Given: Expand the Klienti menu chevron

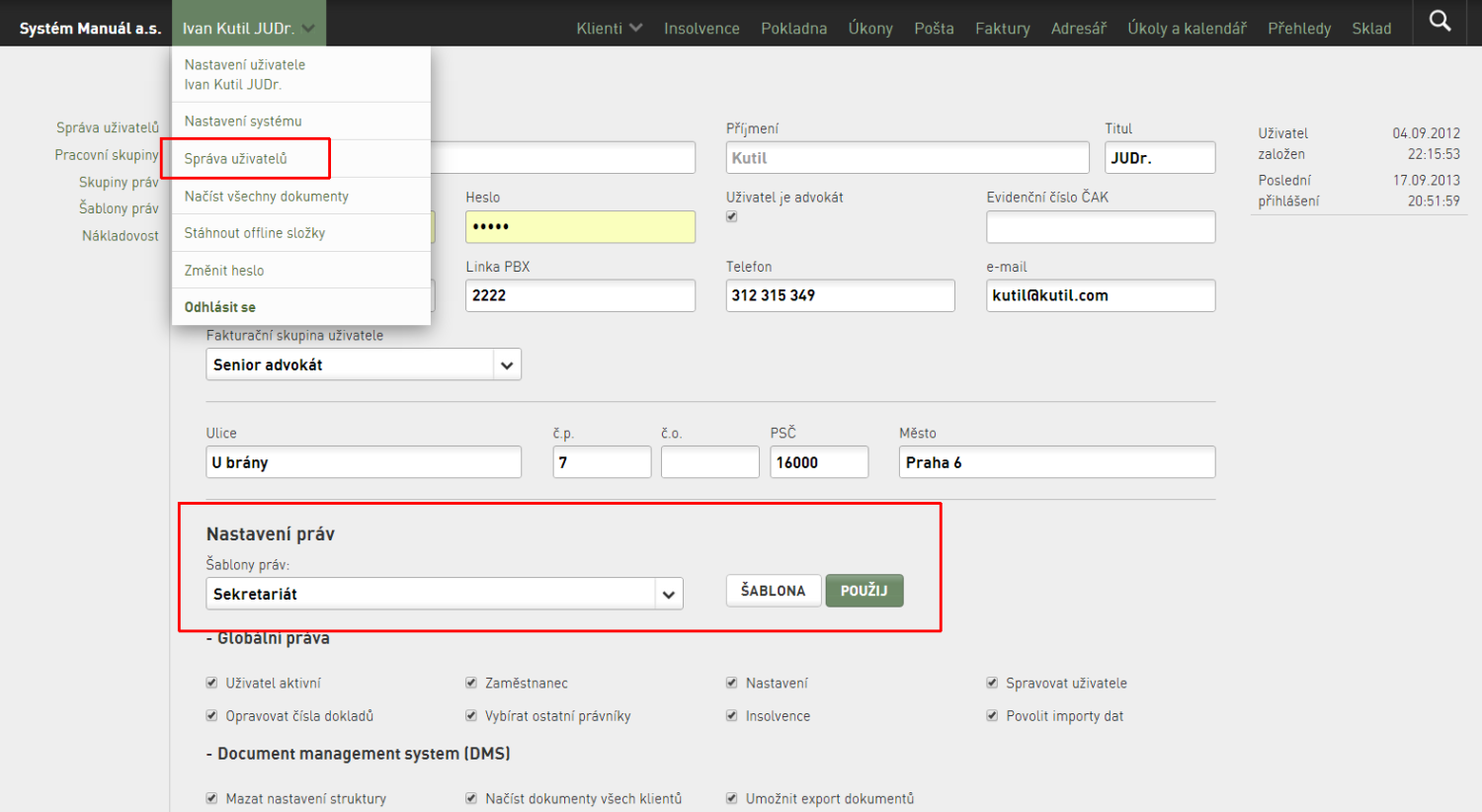Looking at the screenshot, I should [x=635, y=28].
